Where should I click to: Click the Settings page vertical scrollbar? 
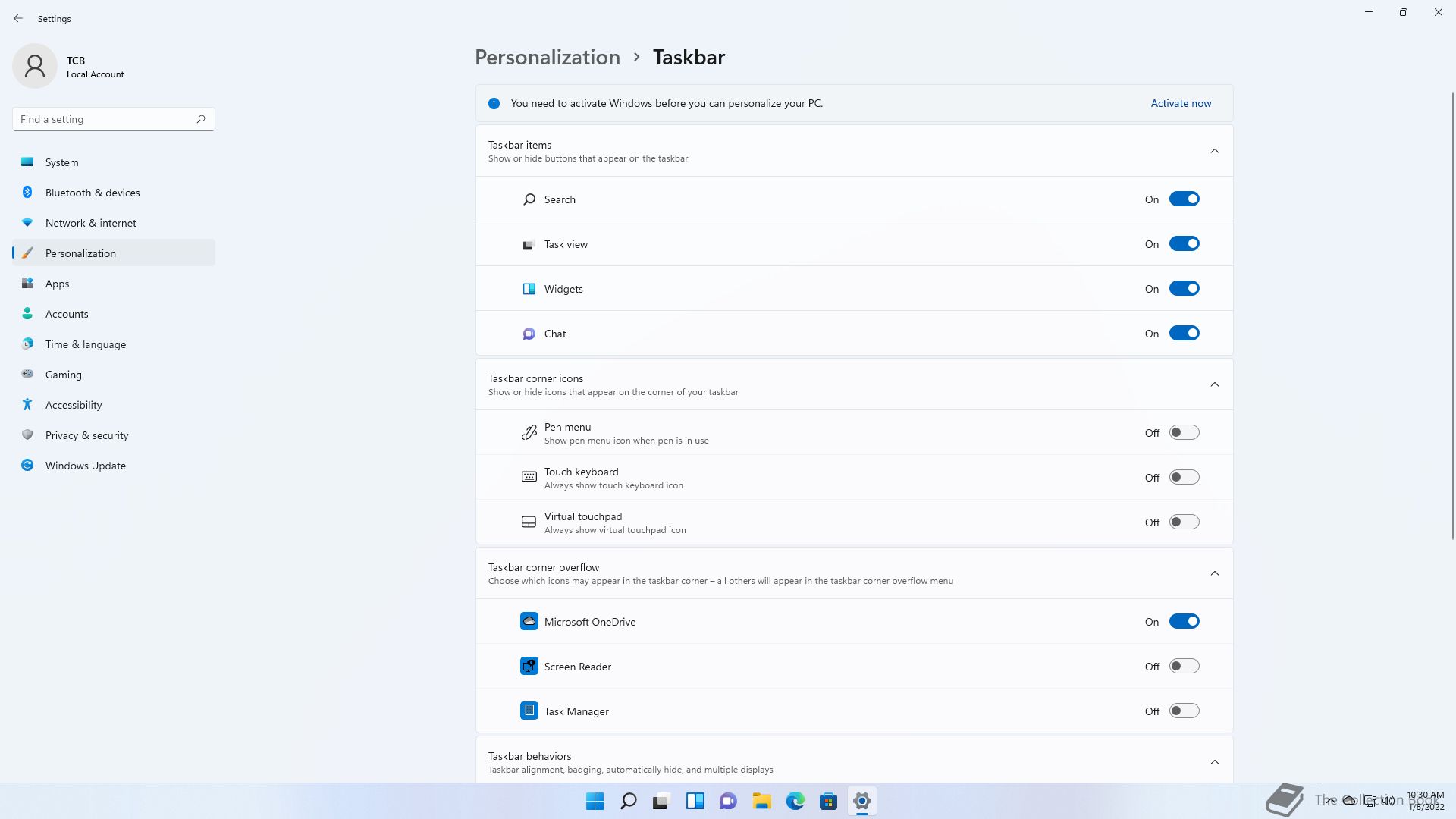1452,315
